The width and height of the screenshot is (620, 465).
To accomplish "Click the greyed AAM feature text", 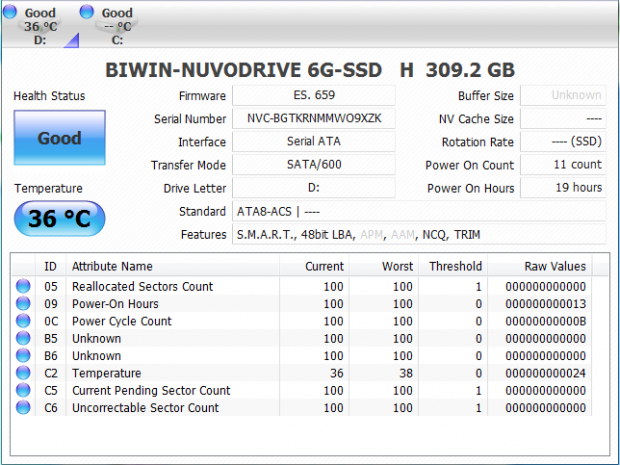I will click(403, 234).
